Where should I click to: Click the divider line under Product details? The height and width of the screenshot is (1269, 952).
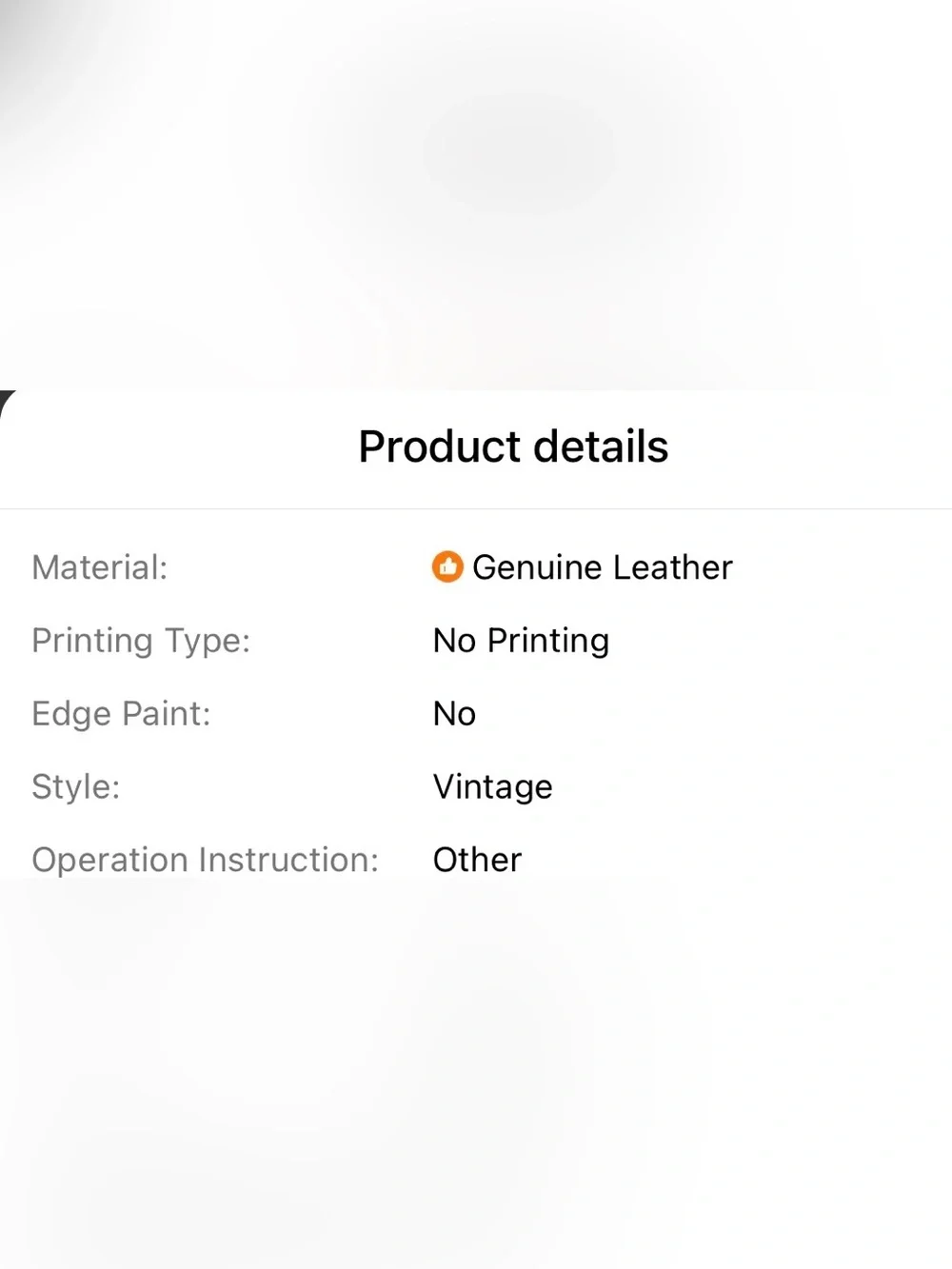[x=476, y=508]
